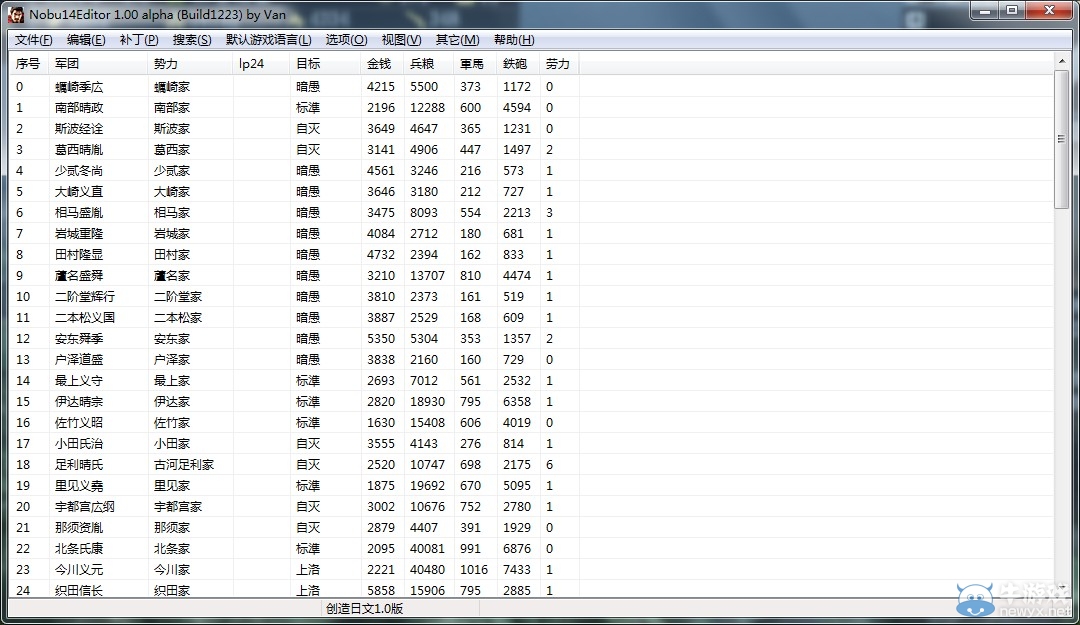Image resolution: width=1080 pixels, height=625 pixels.
Task: Click the Nobu14Editor app icon in title bar
Action: point(16,14)
